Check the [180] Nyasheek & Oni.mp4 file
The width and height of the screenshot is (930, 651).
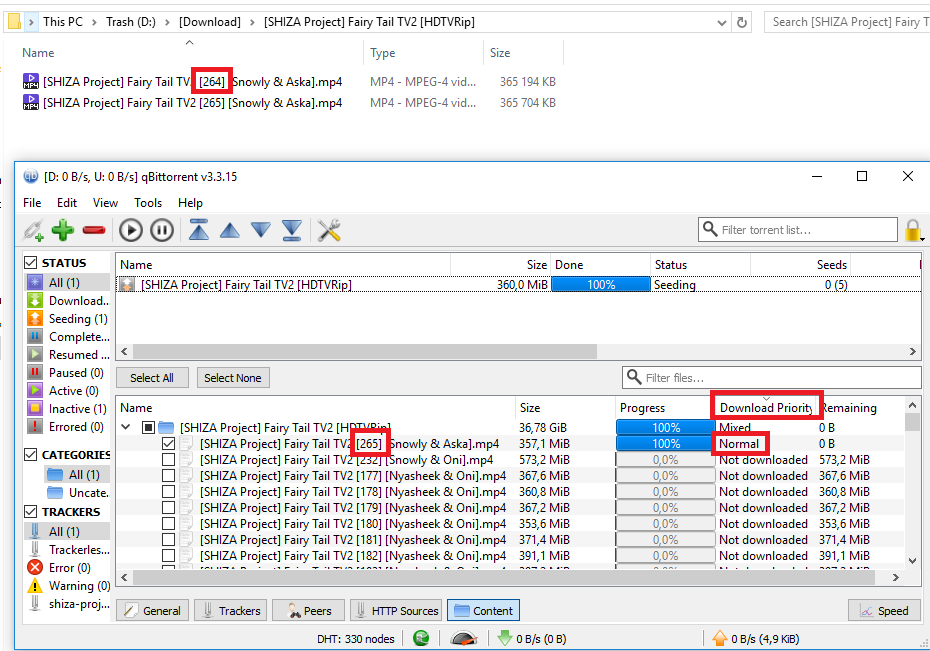tap(168, 524)
